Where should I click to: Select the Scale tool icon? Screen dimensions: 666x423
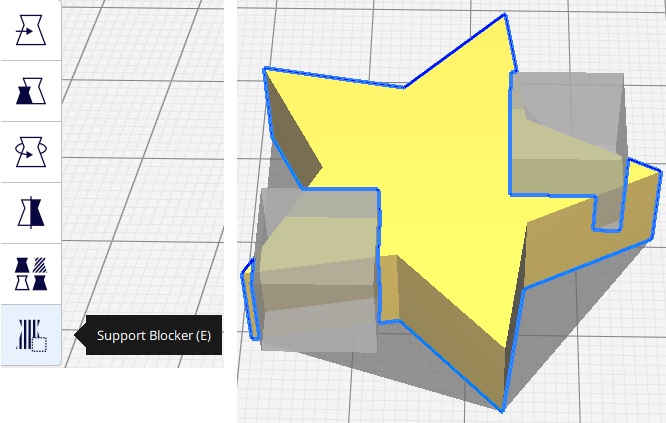[x=31, y=91]
